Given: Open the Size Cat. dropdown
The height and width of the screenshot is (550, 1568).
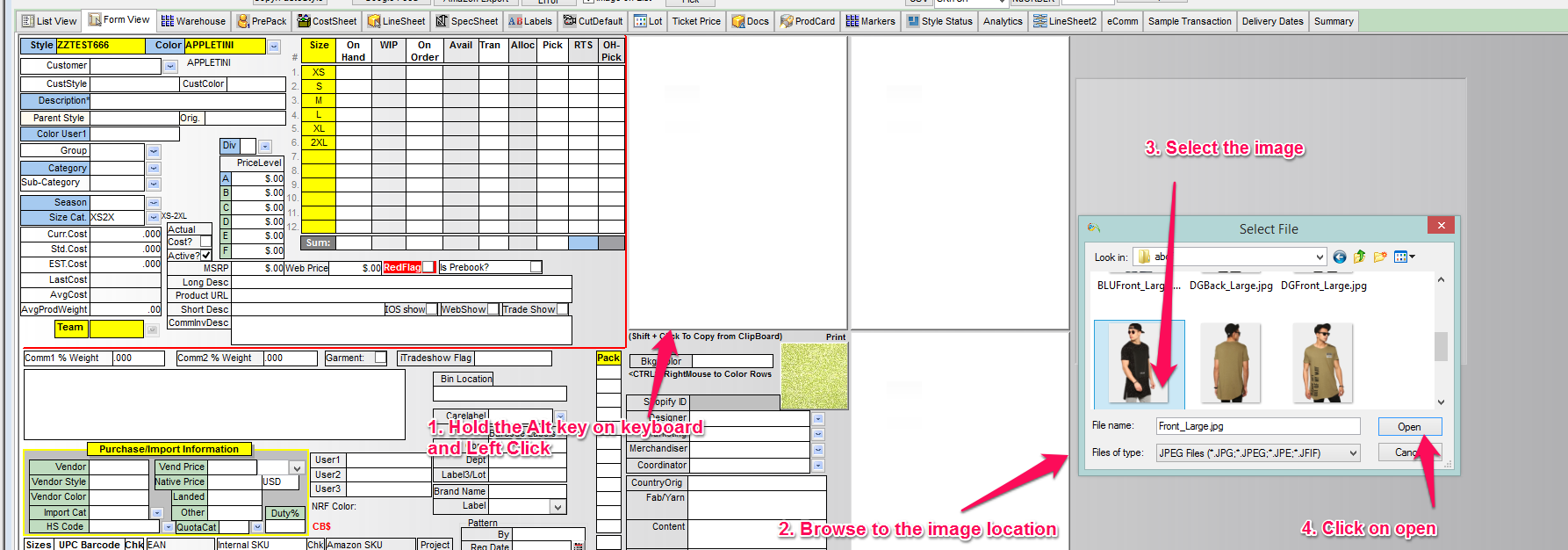Looking at the screenshot, I should pos(154,217).
